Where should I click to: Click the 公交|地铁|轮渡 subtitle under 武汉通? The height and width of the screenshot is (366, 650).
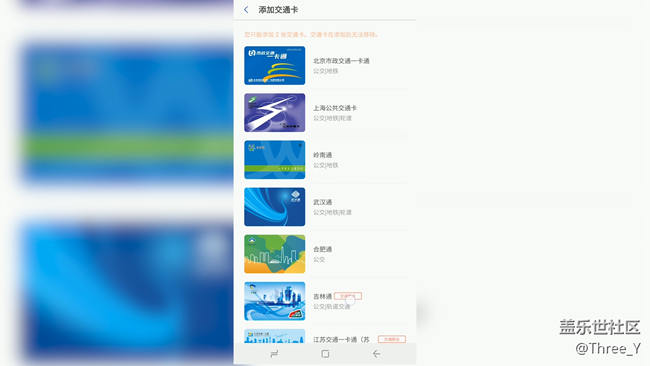[x=332, y=212]
